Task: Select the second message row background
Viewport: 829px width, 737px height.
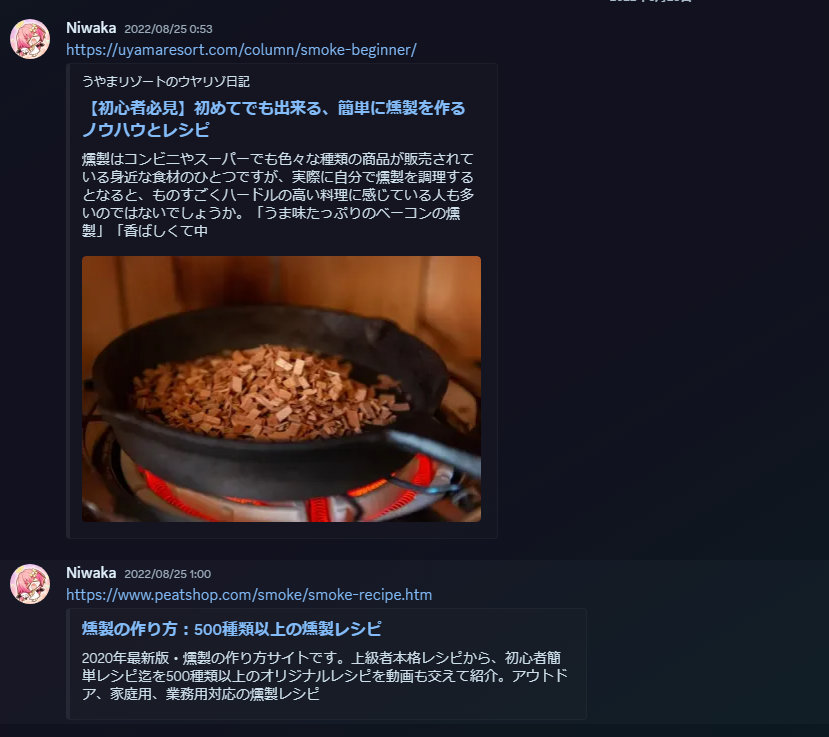Action: 414,642
